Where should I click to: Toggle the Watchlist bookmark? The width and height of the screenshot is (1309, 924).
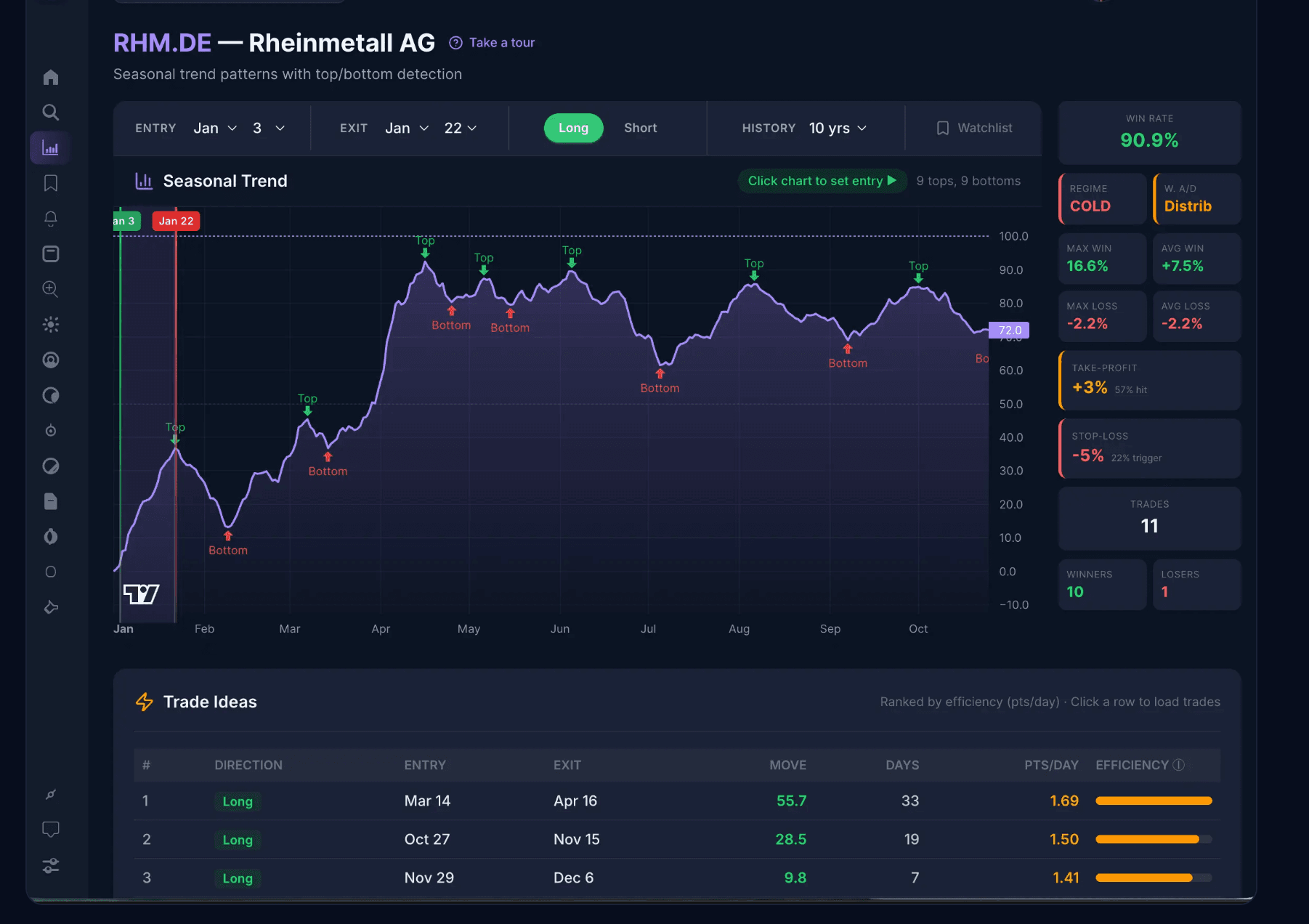click(x=975, y=128)
